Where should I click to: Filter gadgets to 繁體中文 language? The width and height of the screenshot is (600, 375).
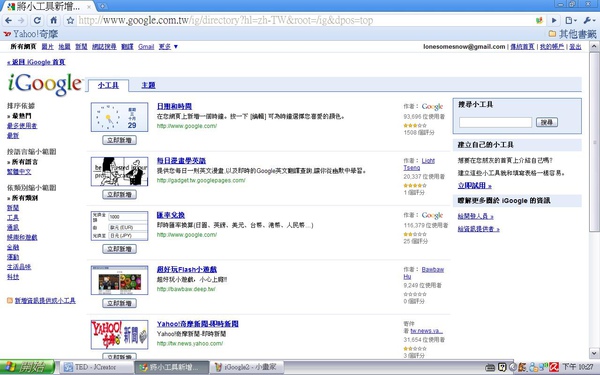(x=19, y=172)
